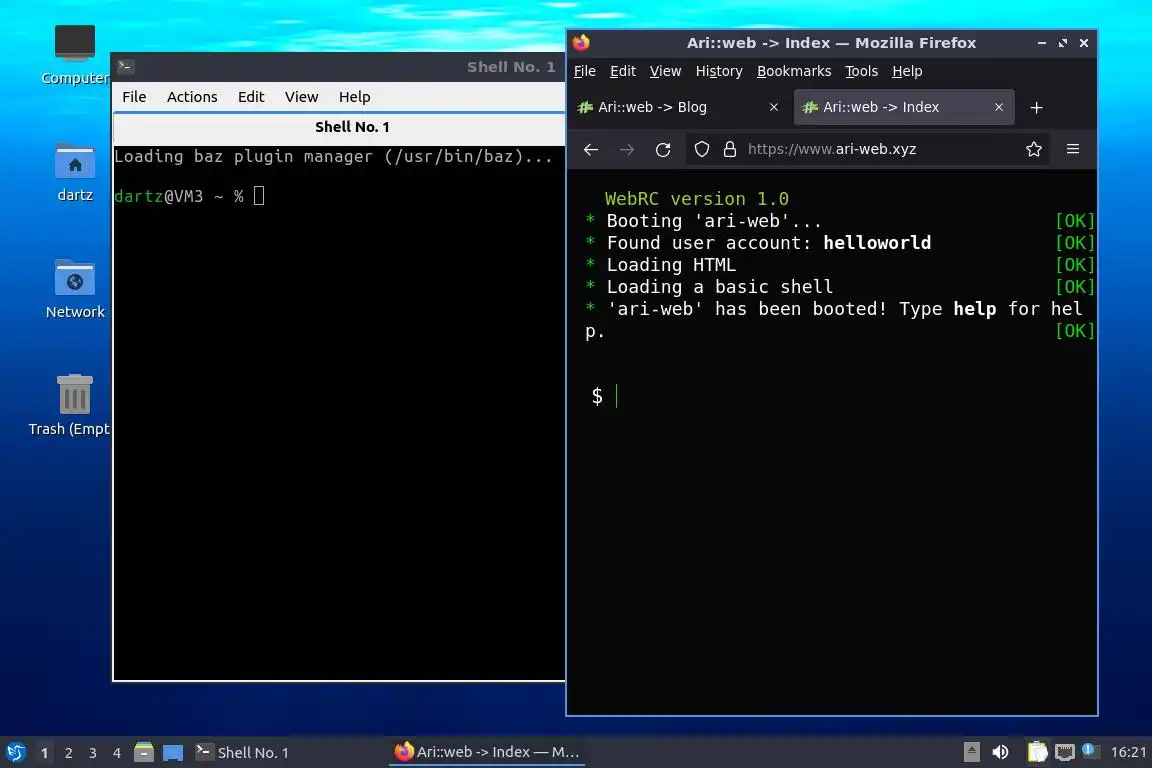Open the View menu in the terminal window
This screenshot has height=768, width=1152.
[301, 97]
